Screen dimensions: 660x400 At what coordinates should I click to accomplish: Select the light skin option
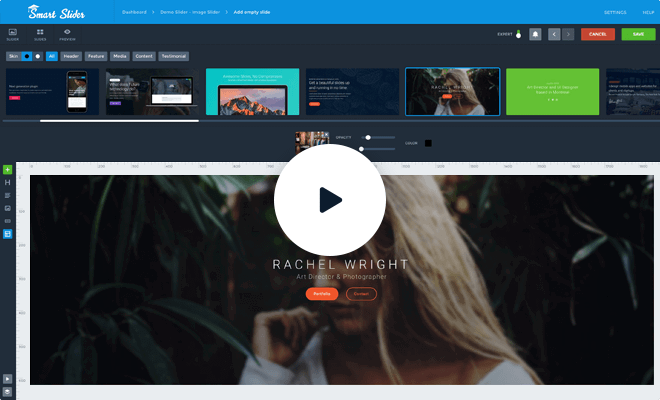tap(37, 56)
